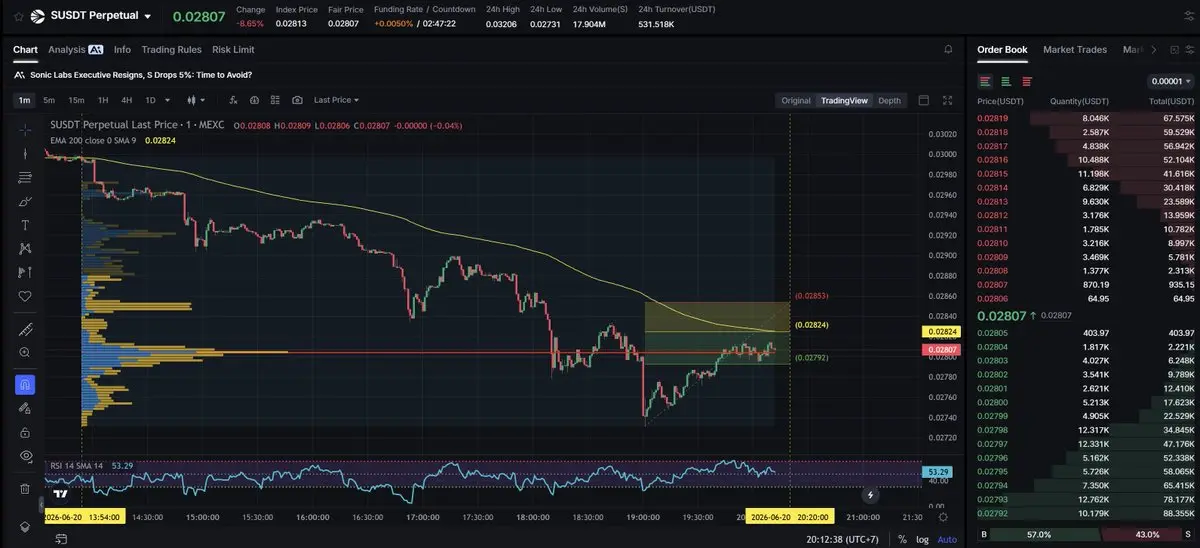
Task: Select the crosshair cursor tool
Action: 25,130
